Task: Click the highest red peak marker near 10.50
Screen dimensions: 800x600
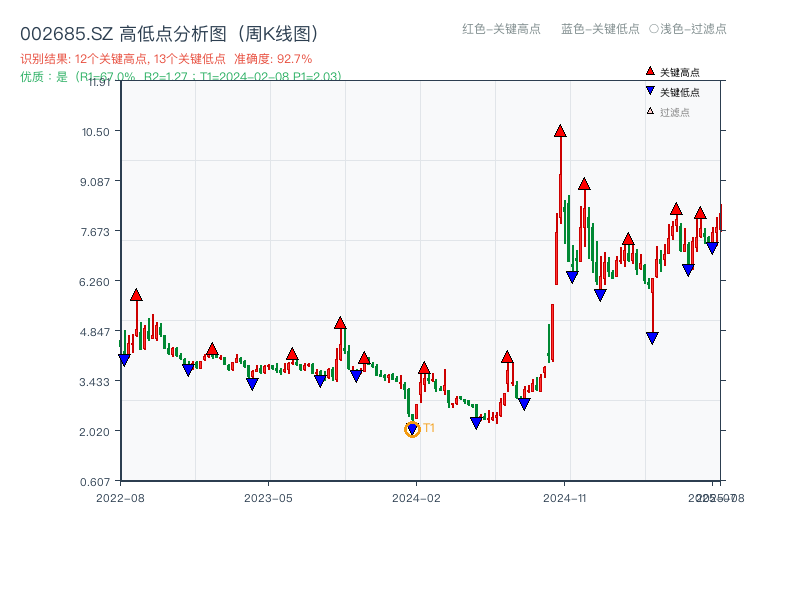Action: [560, 131]
